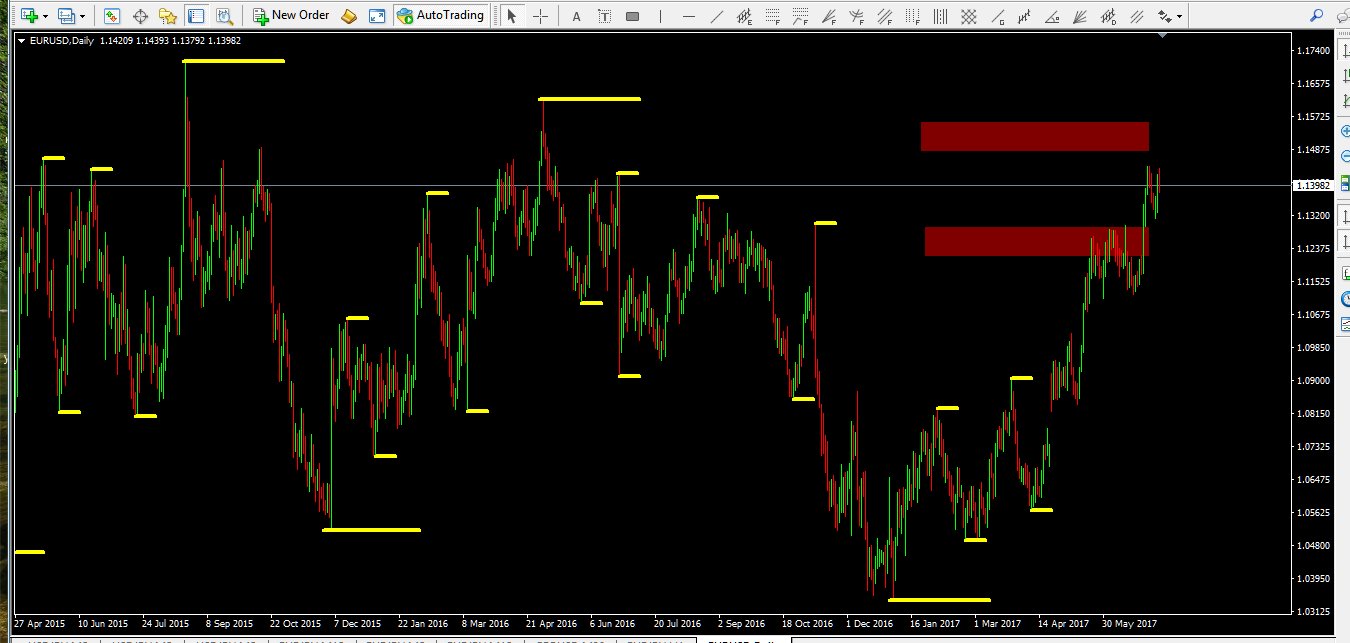Image resolution: width=1350 pixels, height=643 pixels.
Task: Select the highest yellow line near 1.17400
Action: click(234, 61)
